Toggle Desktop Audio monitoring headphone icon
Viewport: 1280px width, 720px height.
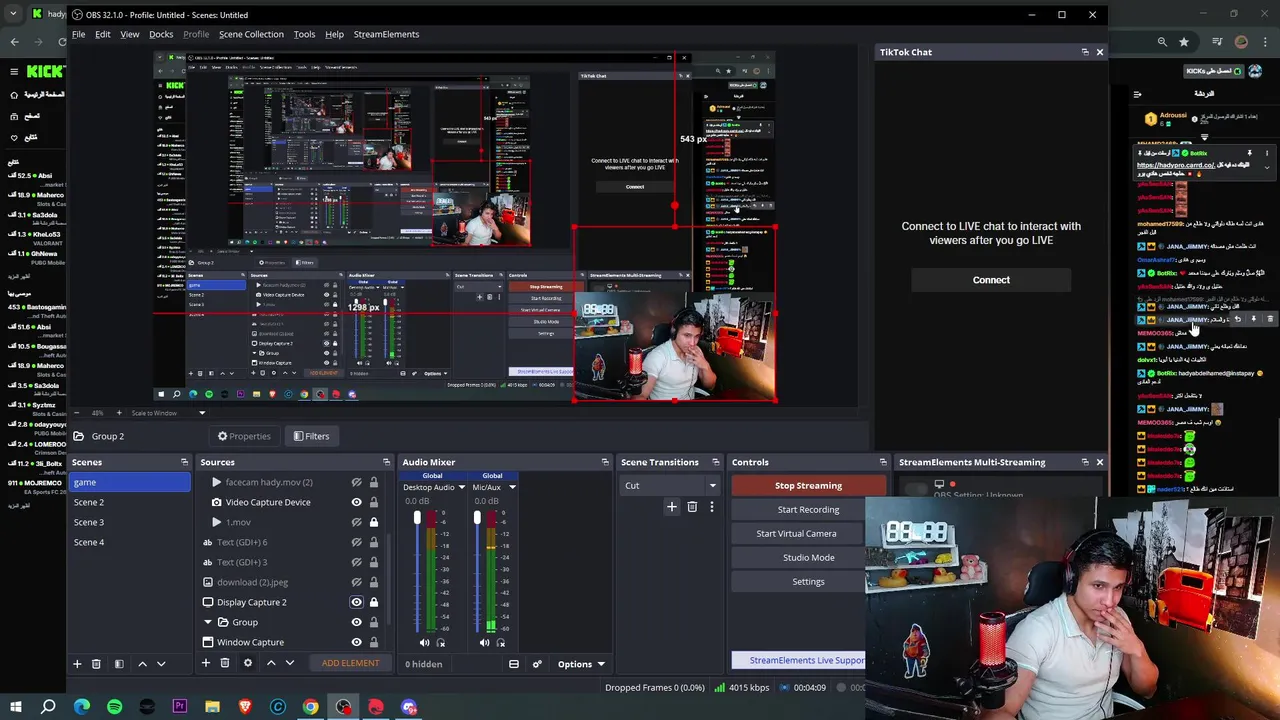[x=441, y=643]
